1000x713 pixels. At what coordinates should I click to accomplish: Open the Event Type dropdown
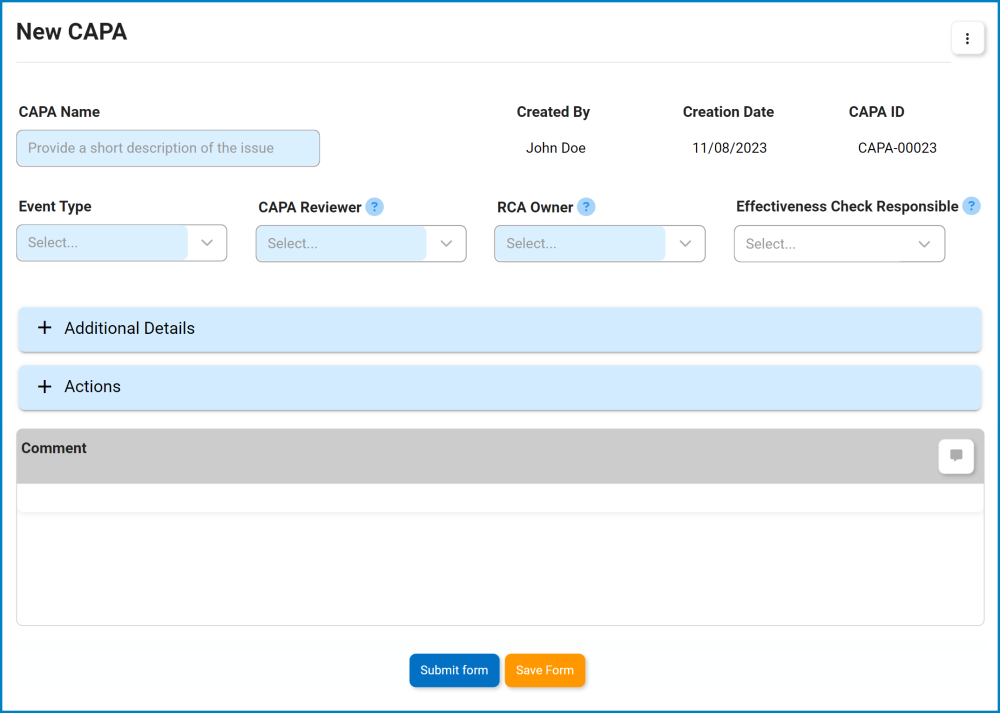click(122, 243)
